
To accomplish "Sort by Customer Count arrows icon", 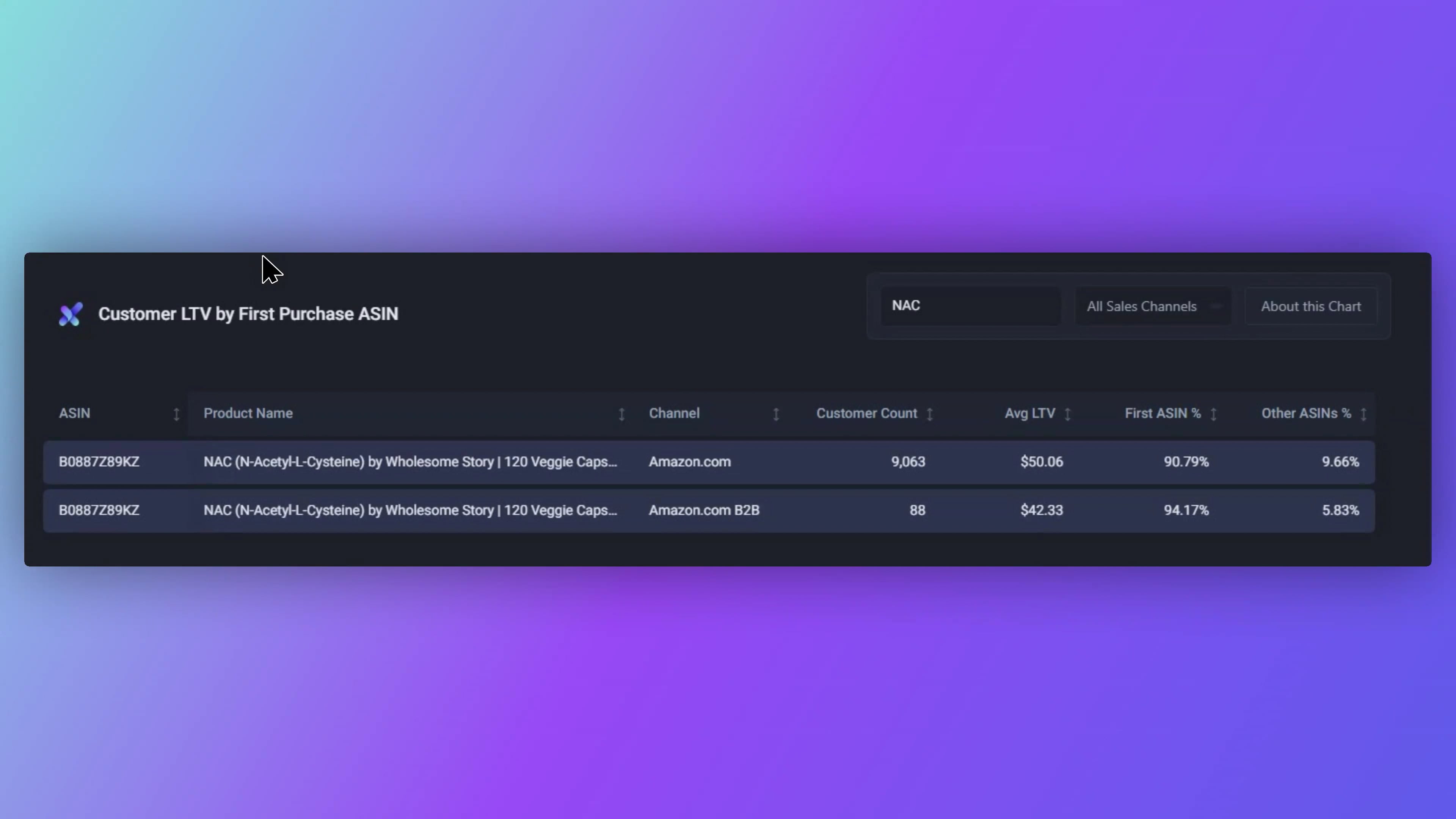I will pos(930,414).
